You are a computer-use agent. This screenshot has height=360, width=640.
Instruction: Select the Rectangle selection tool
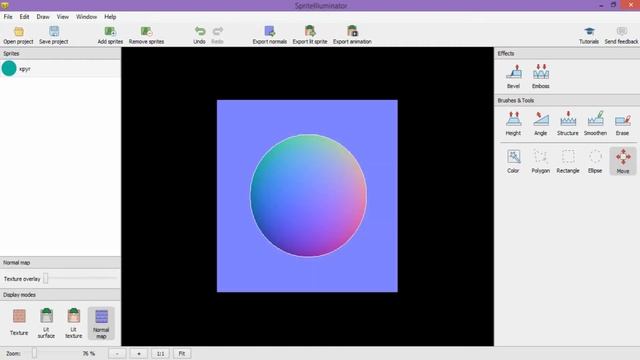[568, 161]
